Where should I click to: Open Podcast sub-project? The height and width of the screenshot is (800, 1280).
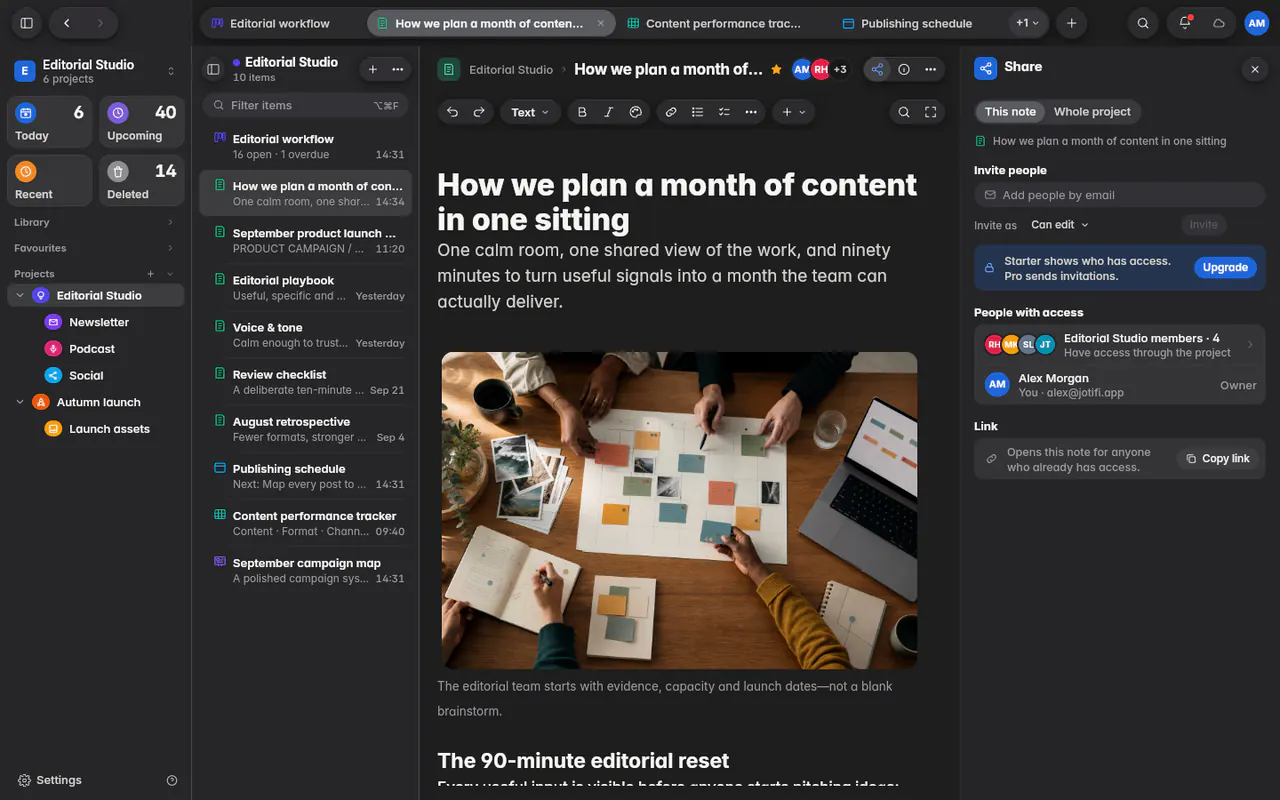pyautogui.click(x=92, y=349)
